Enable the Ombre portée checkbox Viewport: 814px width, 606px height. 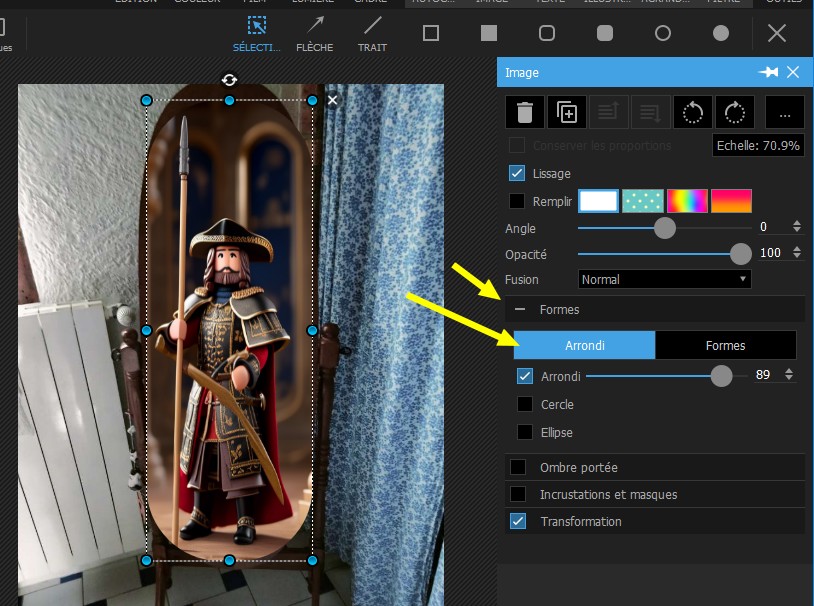click(518, 467)
